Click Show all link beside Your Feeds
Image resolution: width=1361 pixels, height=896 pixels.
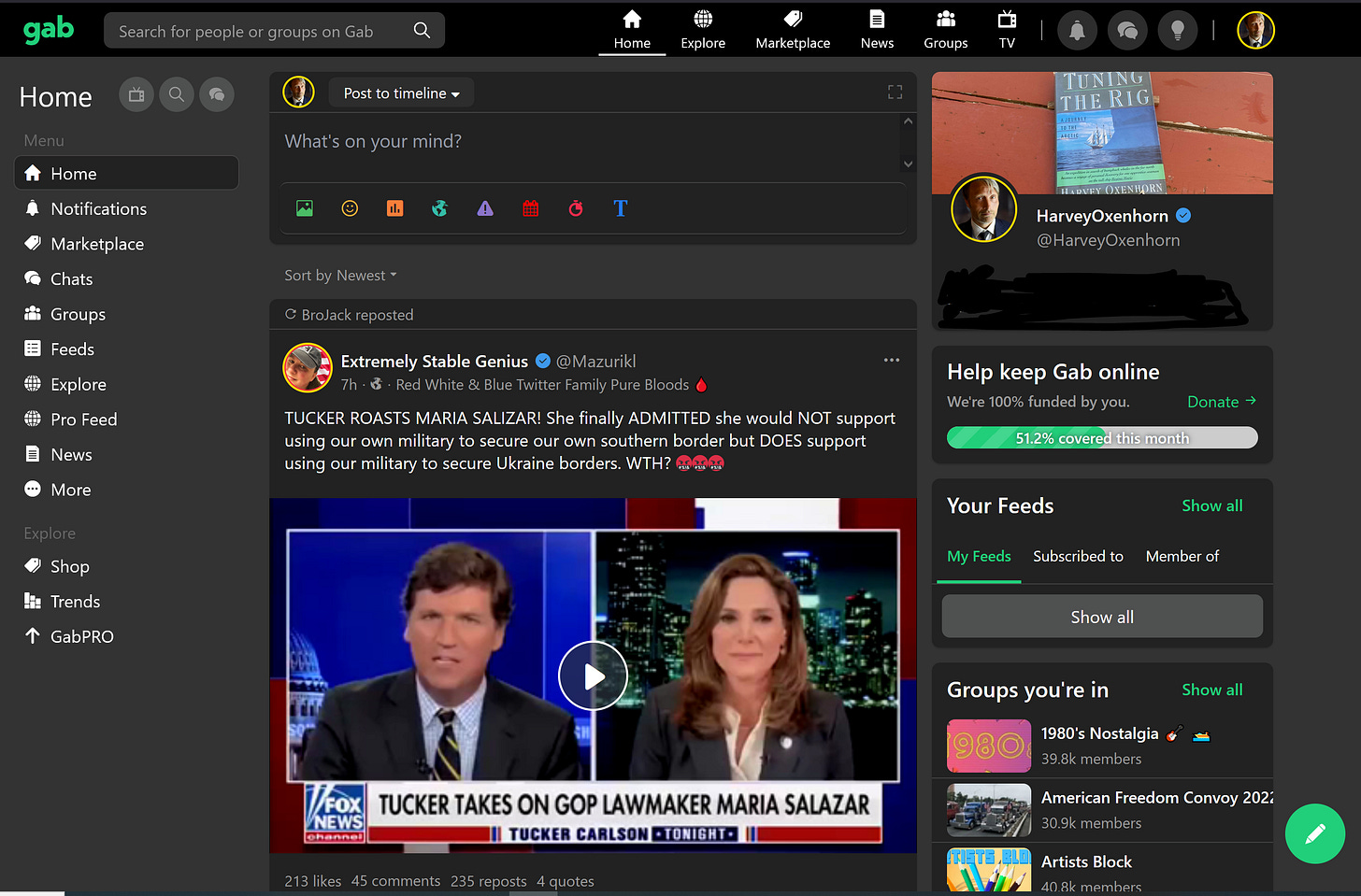(x=1211, y=505)
